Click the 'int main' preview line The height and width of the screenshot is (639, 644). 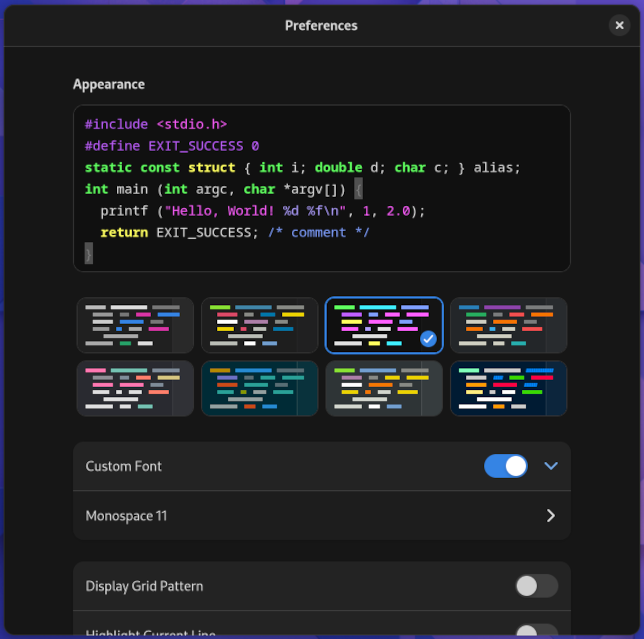[223, 189]
